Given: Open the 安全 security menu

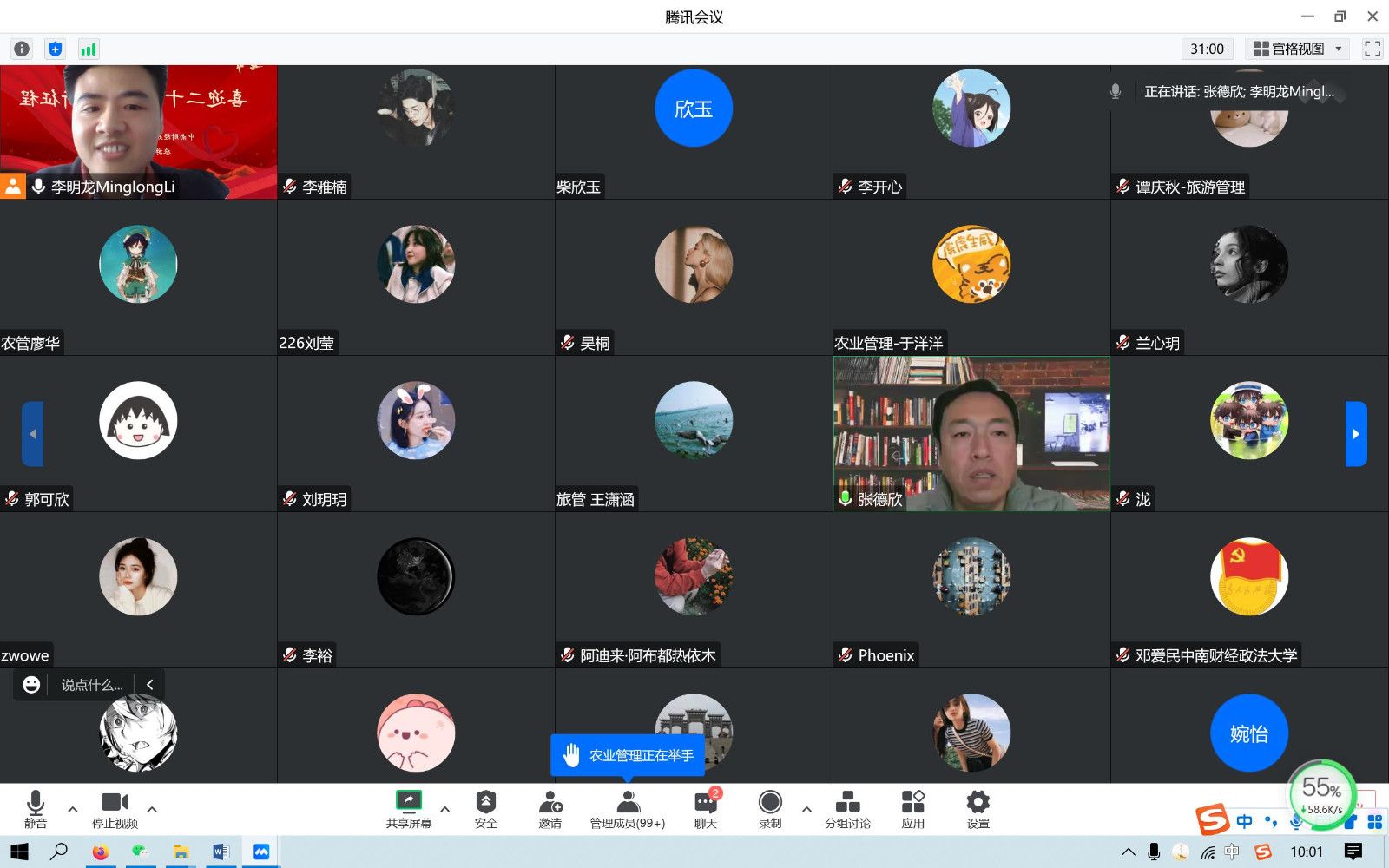Looking at the screenshot, I should [486, 809].
